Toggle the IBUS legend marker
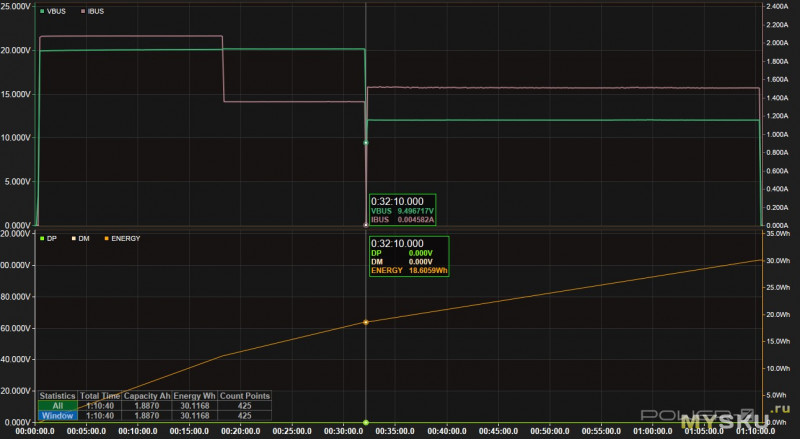Viewport: 800px width, 439px height. tap(83, 11)
